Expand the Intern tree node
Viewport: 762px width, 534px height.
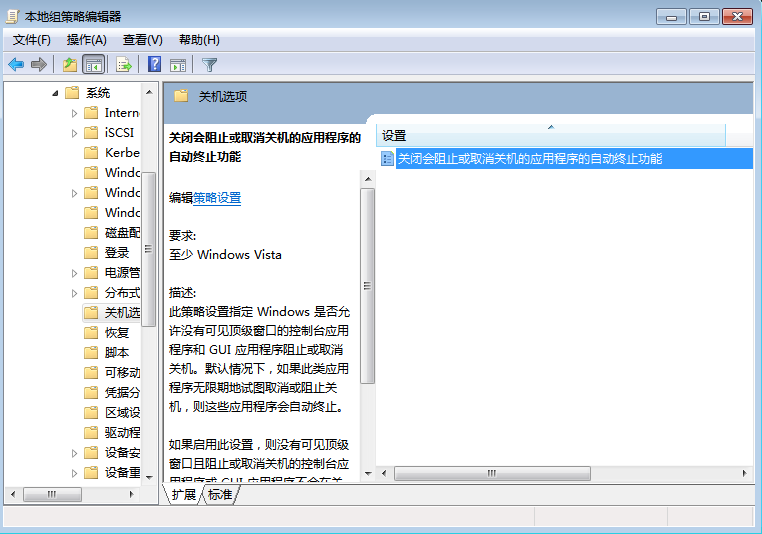[x=74, y=113]
